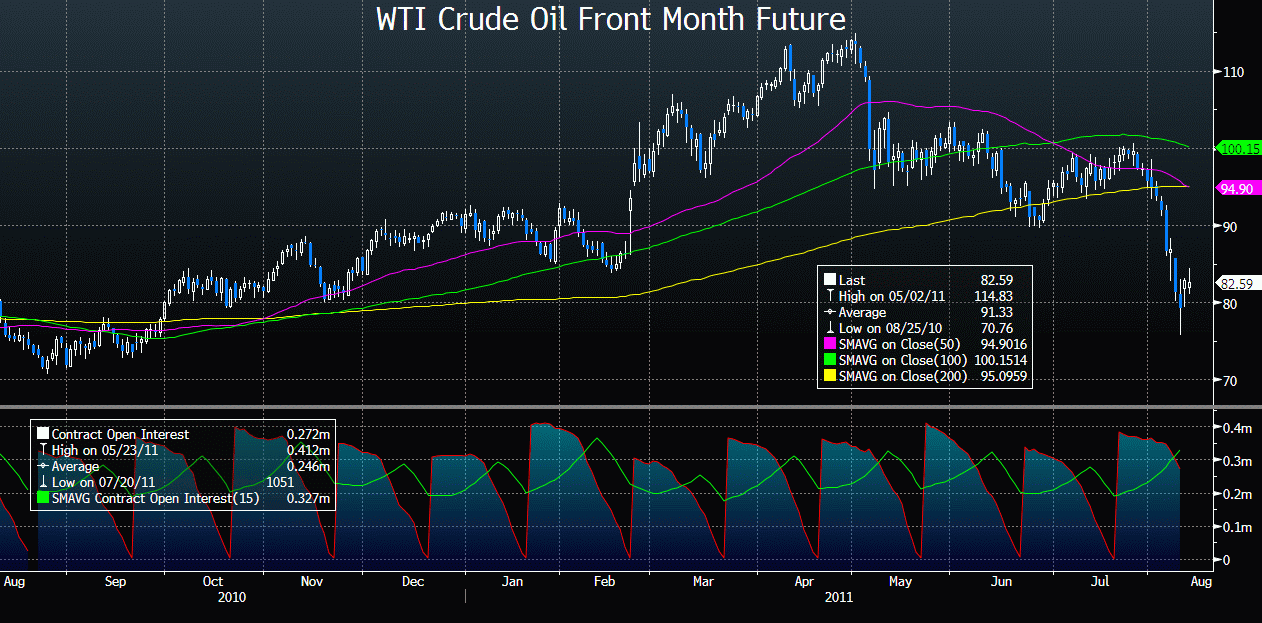Click the green SMAVG(100) legend swatch
The image size is (1262, 623).
coord(829,361)
